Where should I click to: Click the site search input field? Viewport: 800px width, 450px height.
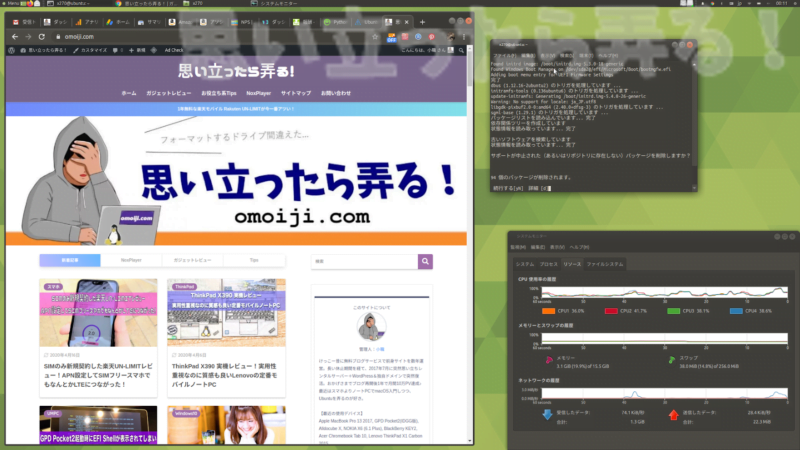(x=364, y=261)
